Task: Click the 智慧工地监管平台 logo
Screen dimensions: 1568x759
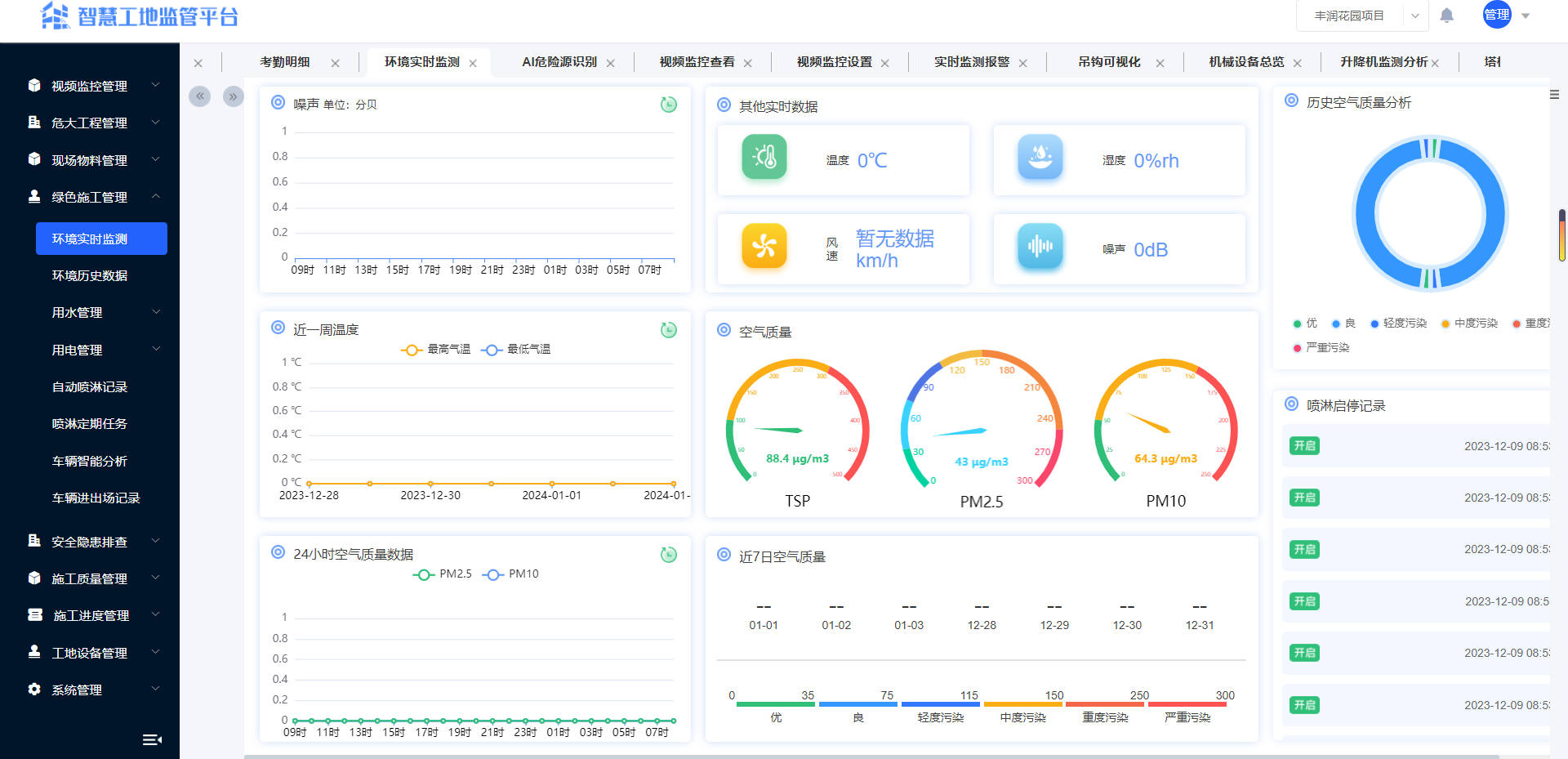Action: (139, 16)
